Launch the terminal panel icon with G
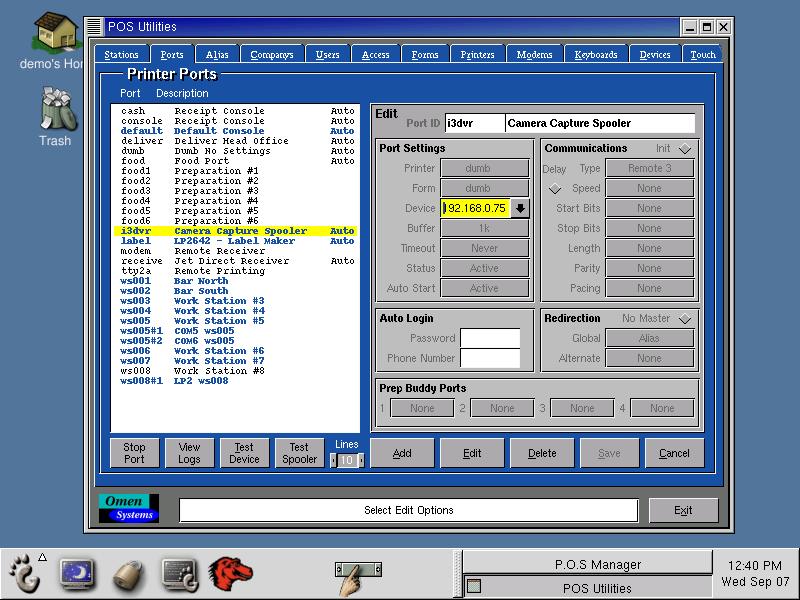The height and width of the screenshot is (600, 800). pyautogui.click(x=179, y=576)
